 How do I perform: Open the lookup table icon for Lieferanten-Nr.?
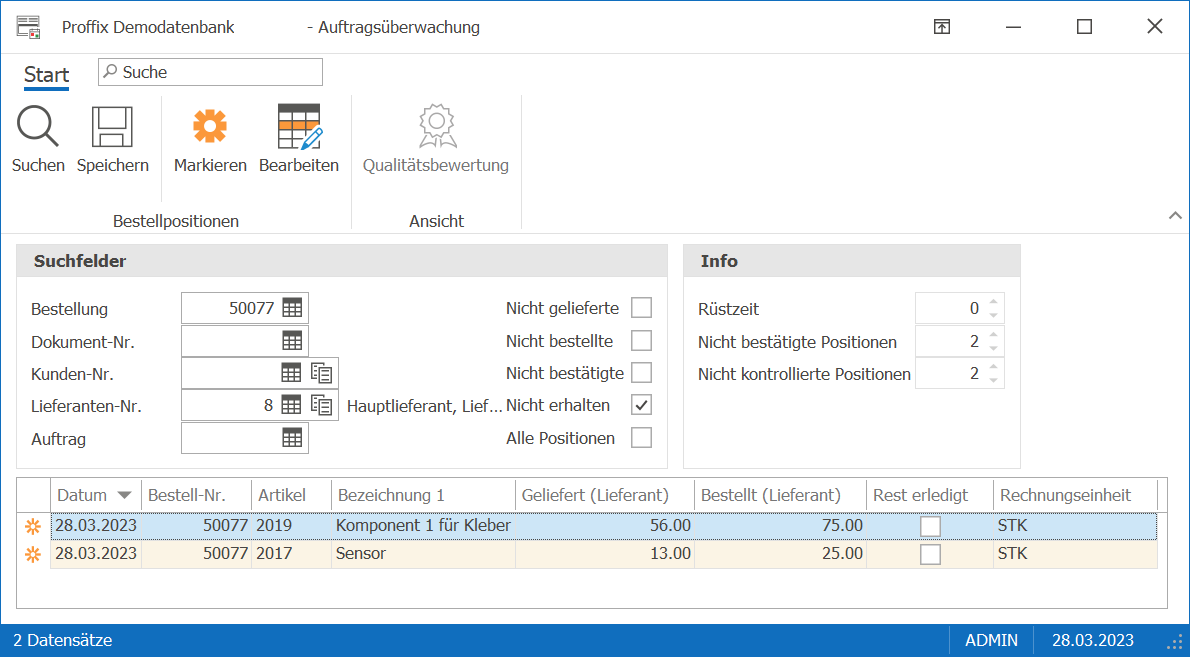coord(291,405)
